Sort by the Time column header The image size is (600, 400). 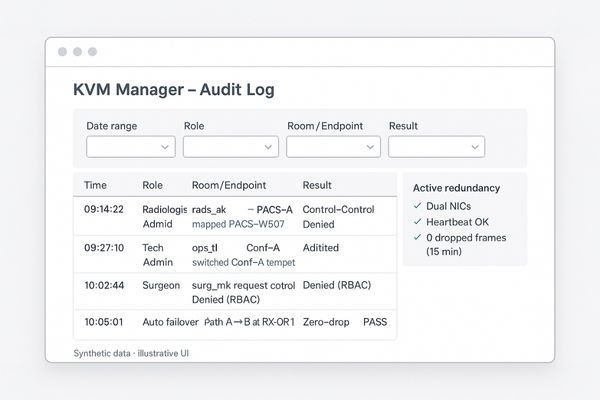tap(95, 185)
